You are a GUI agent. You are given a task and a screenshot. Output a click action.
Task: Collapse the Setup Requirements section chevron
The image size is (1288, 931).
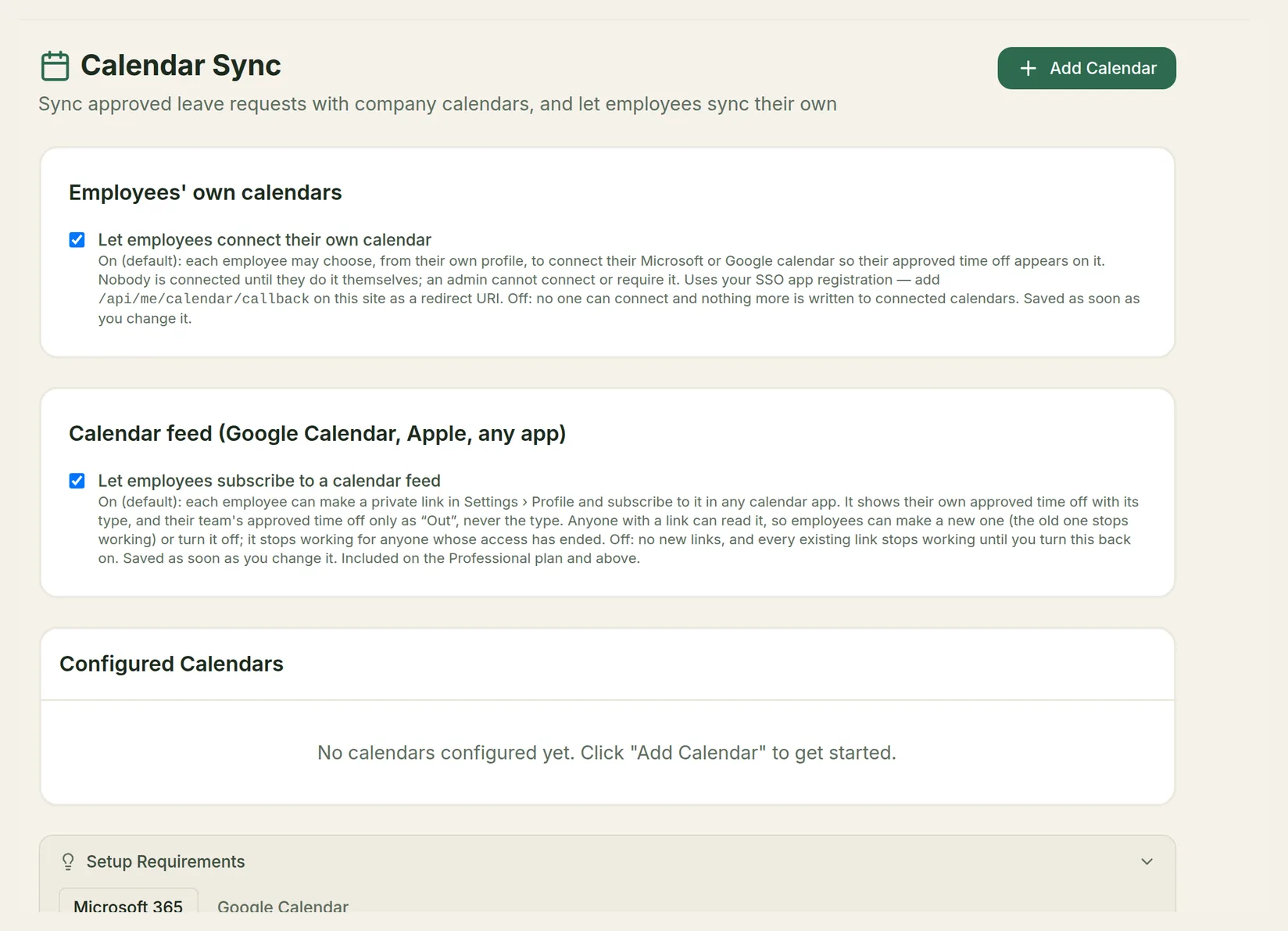1147,861
